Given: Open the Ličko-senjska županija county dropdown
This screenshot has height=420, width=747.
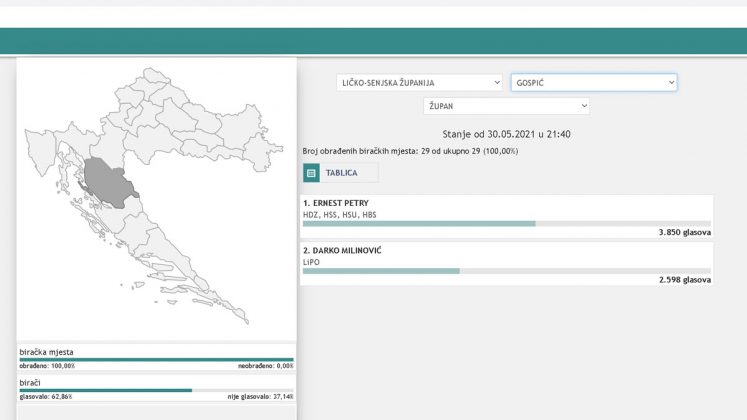Looking at the screenshot, I should pyautogui.click(x=419, y=83).
